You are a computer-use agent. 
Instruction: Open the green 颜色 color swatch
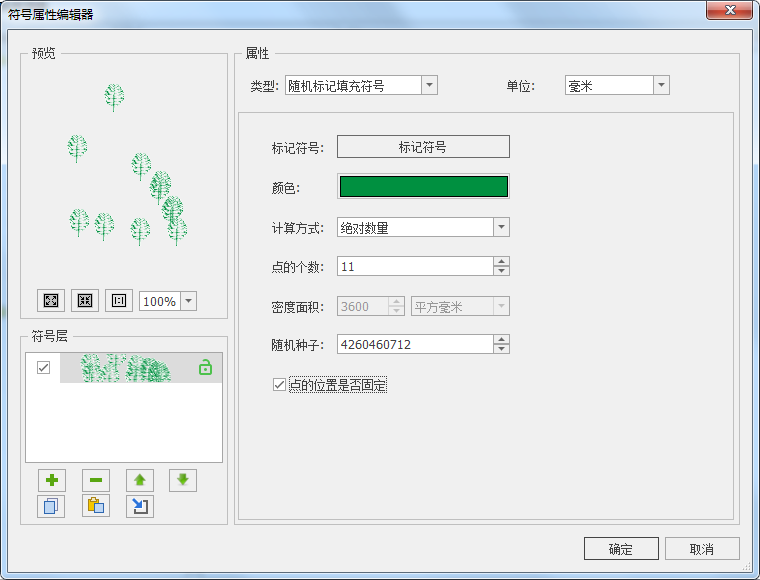tap(424, 187)
